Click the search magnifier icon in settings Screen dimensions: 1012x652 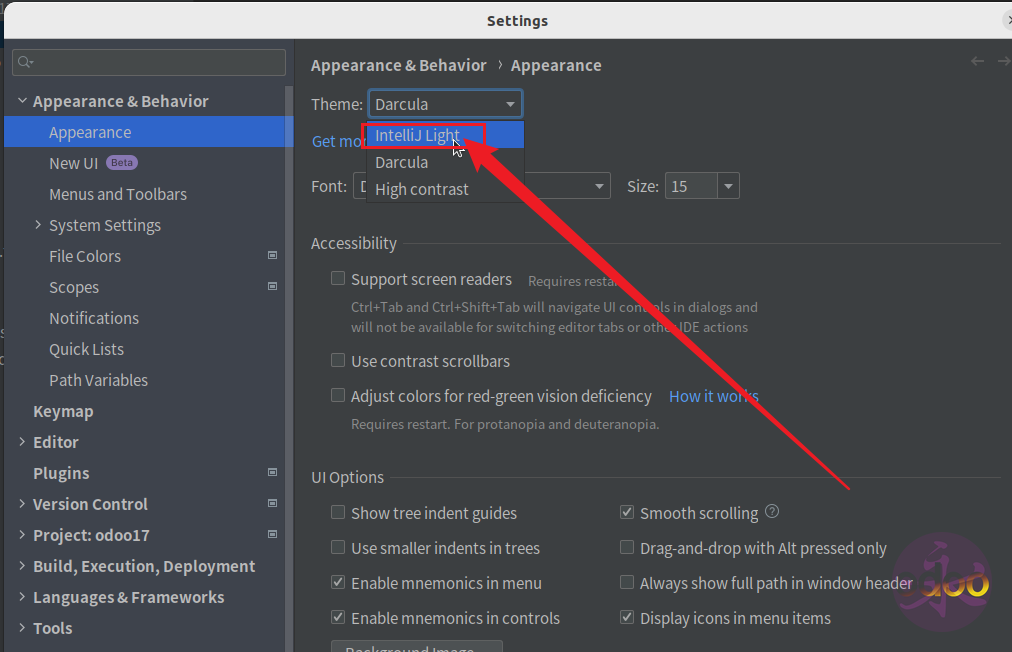tap(25, 62)
